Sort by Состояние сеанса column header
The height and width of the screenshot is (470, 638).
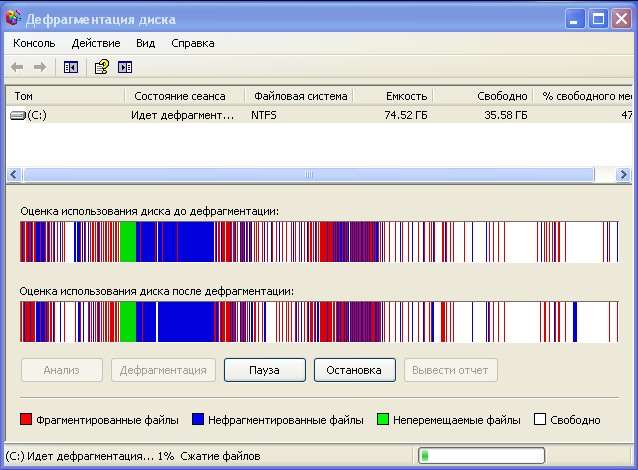pyautogui.click(x=185, y=96)
